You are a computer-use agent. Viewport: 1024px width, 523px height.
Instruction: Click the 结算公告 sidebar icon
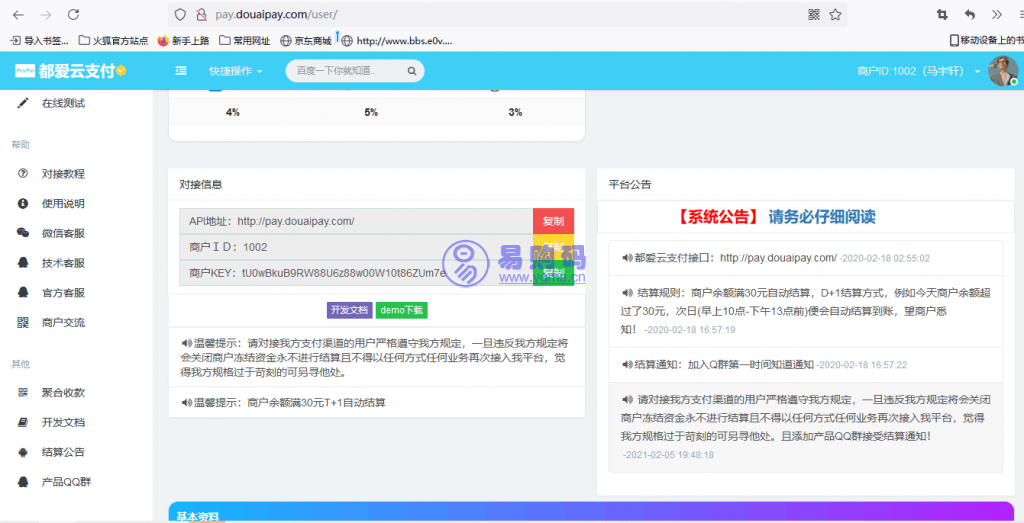pos(22,452)
